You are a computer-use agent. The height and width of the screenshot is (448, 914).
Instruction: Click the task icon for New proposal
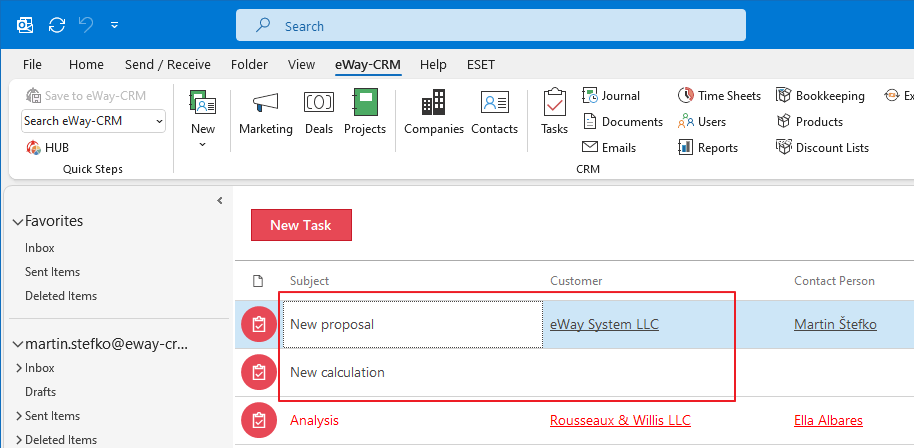click(259, 324)
